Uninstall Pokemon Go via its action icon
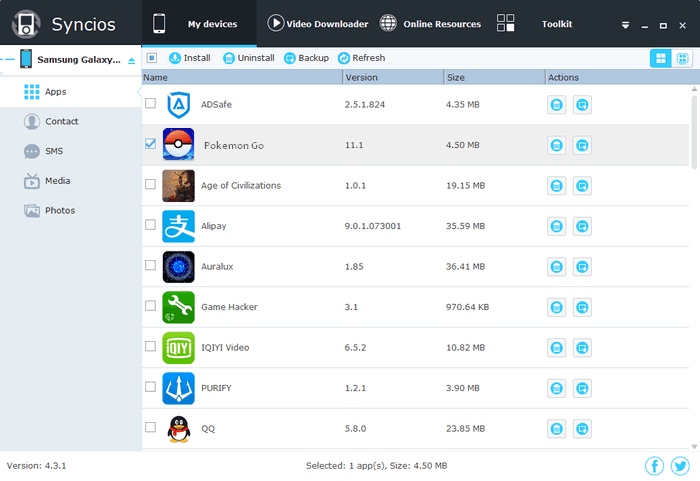Viewport: 700px width, 481px height. tap(556, 145)
